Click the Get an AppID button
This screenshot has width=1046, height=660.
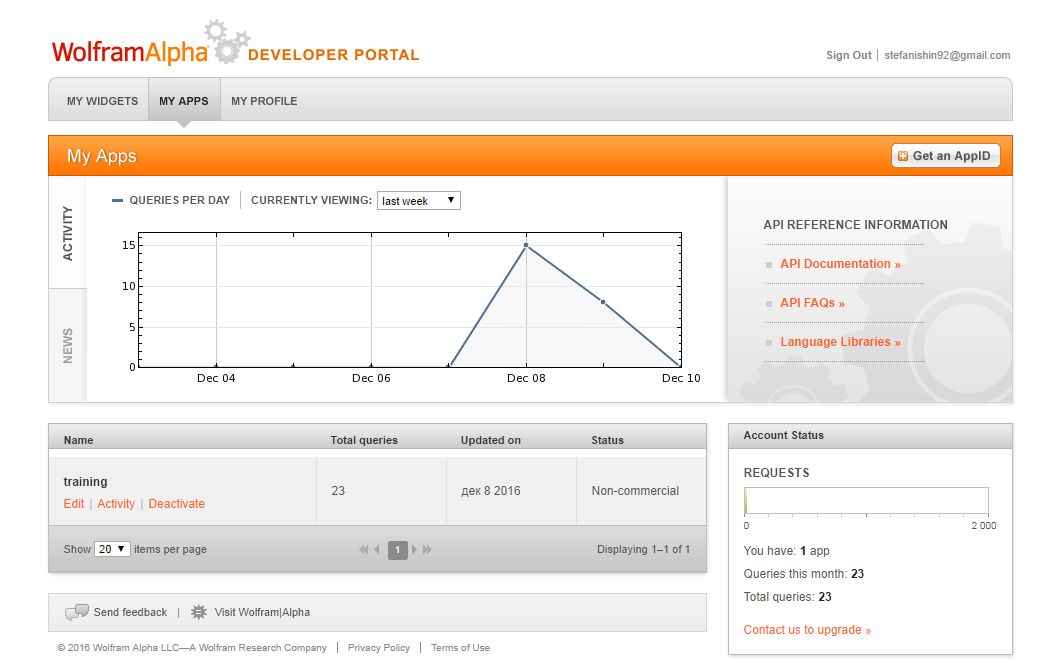(x=945, y=155)
